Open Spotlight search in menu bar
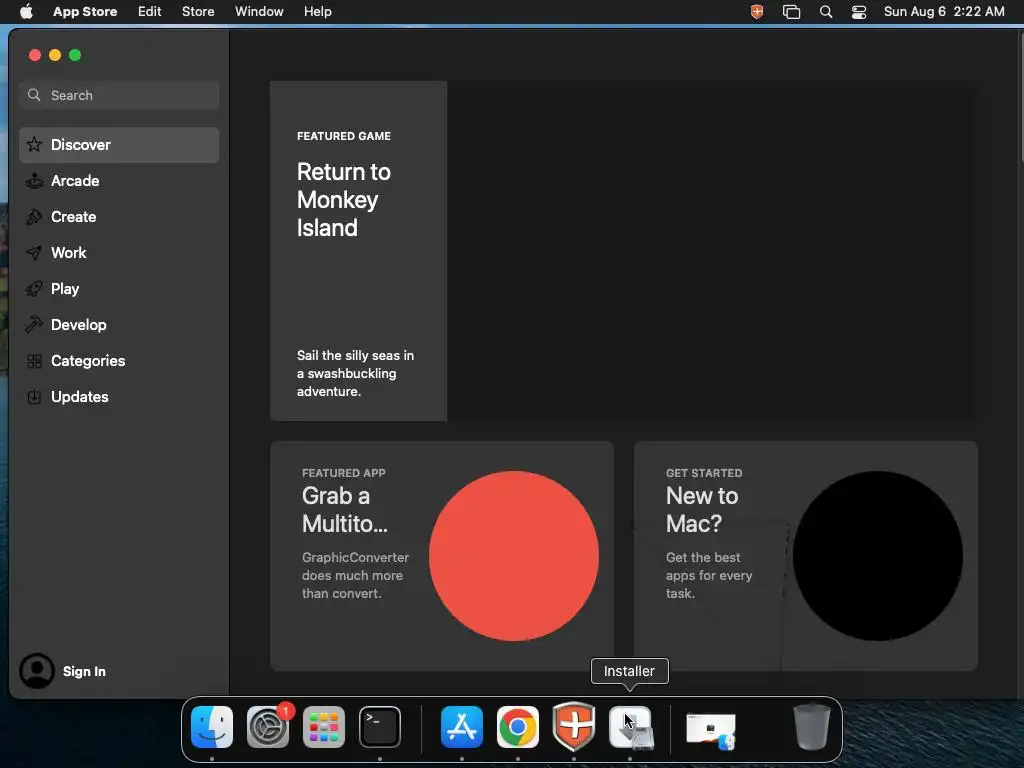Image resolution: width=1024 pixels, height=768 pixels. click(x=825, y=12)
